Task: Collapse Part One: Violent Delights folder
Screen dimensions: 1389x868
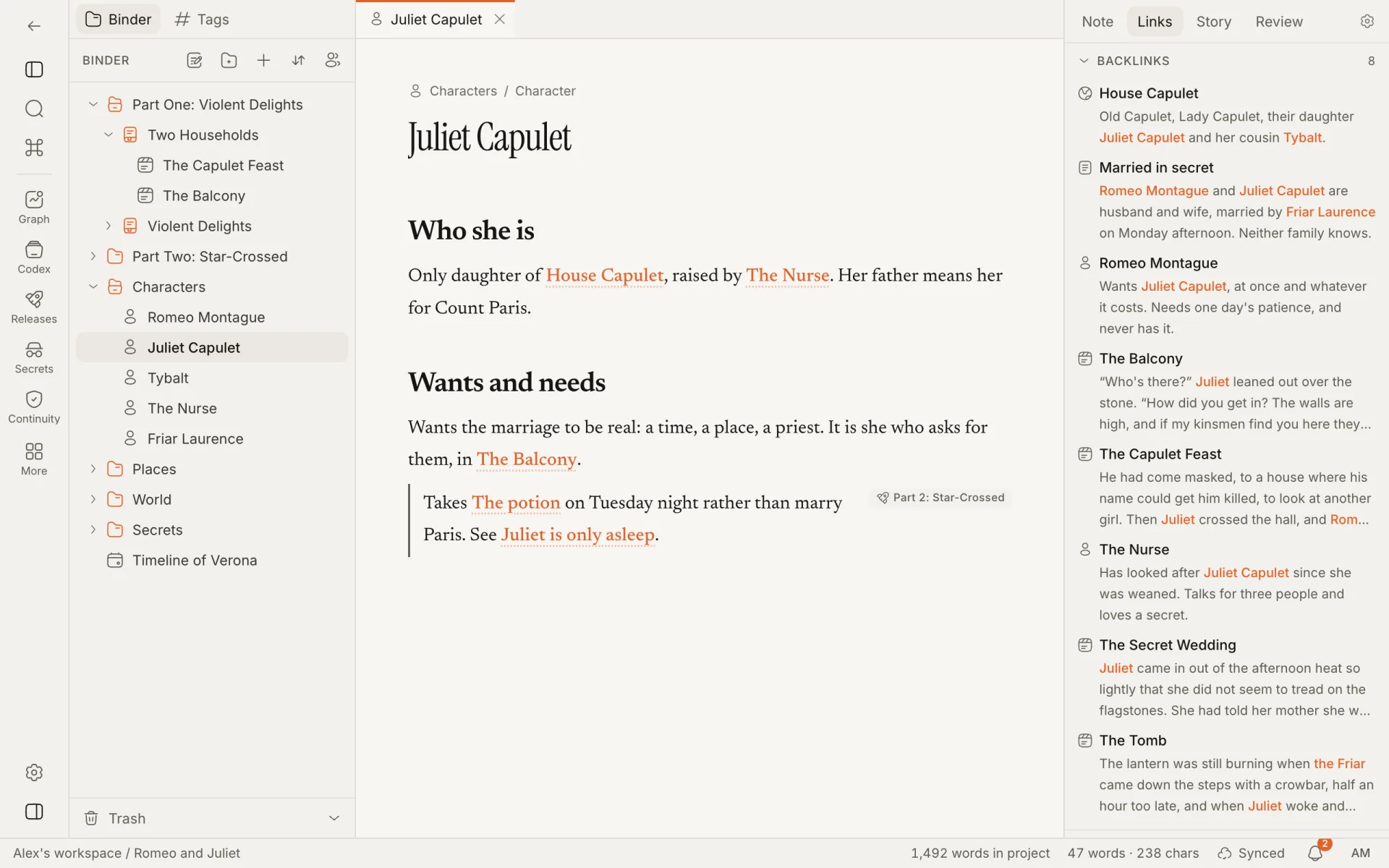Action: 93,104
